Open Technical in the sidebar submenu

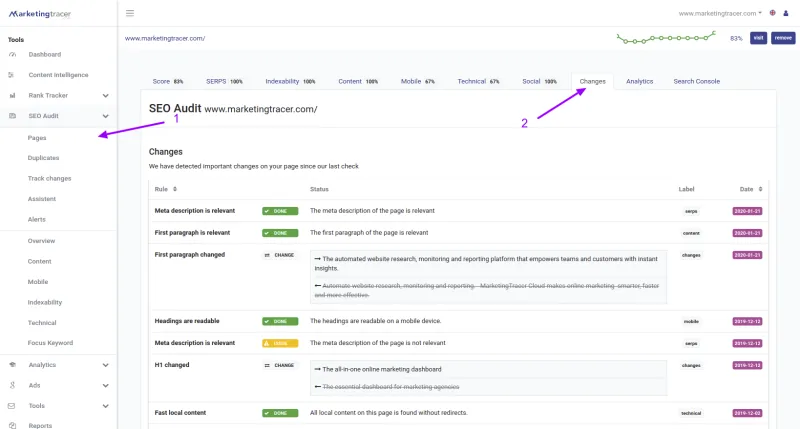[42, 322]
